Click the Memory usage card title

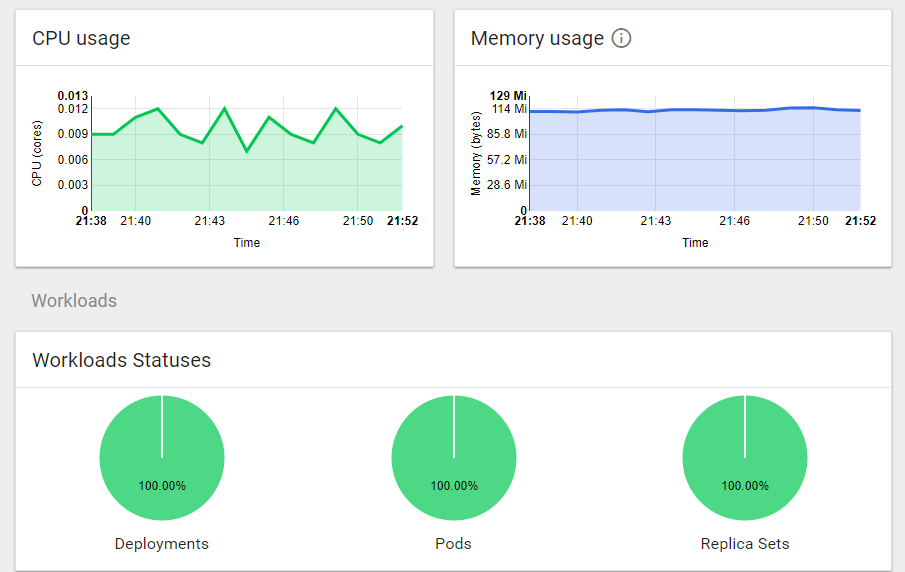tap(537, 39)
